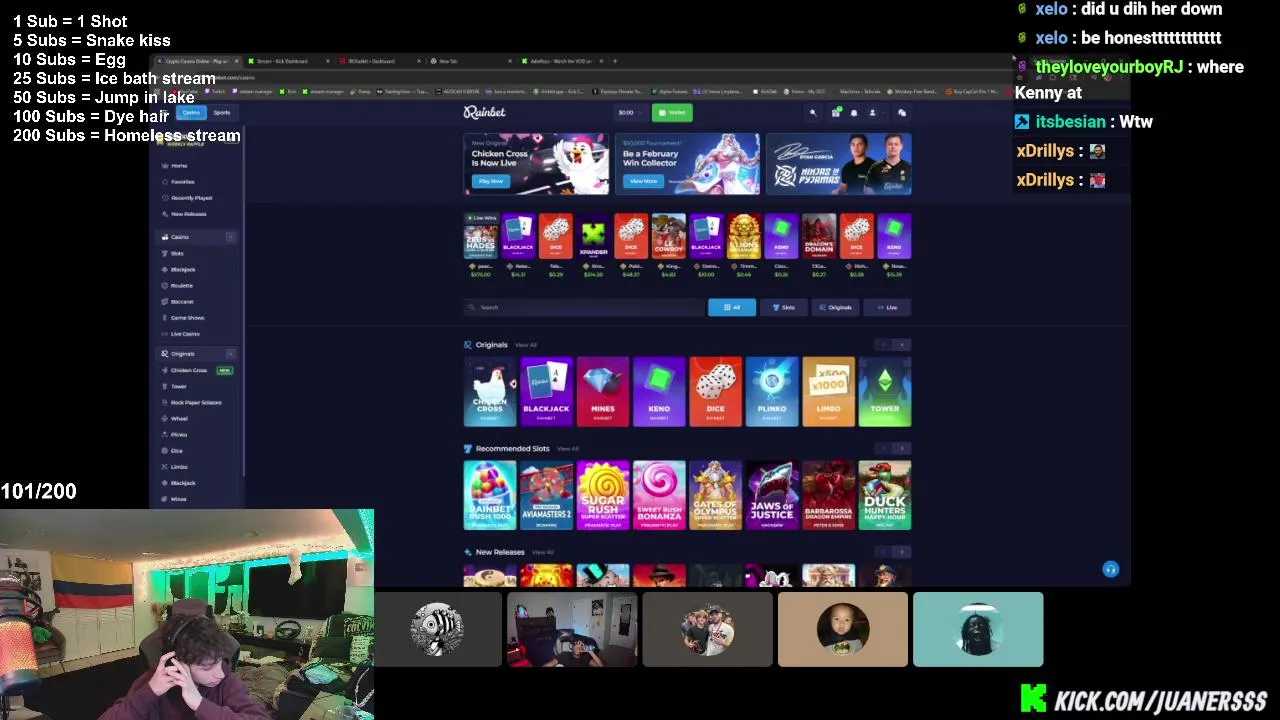Screen dimensions: 1280x720
Task: Open Live Casino in sidebar
Action: coord(185,334)
